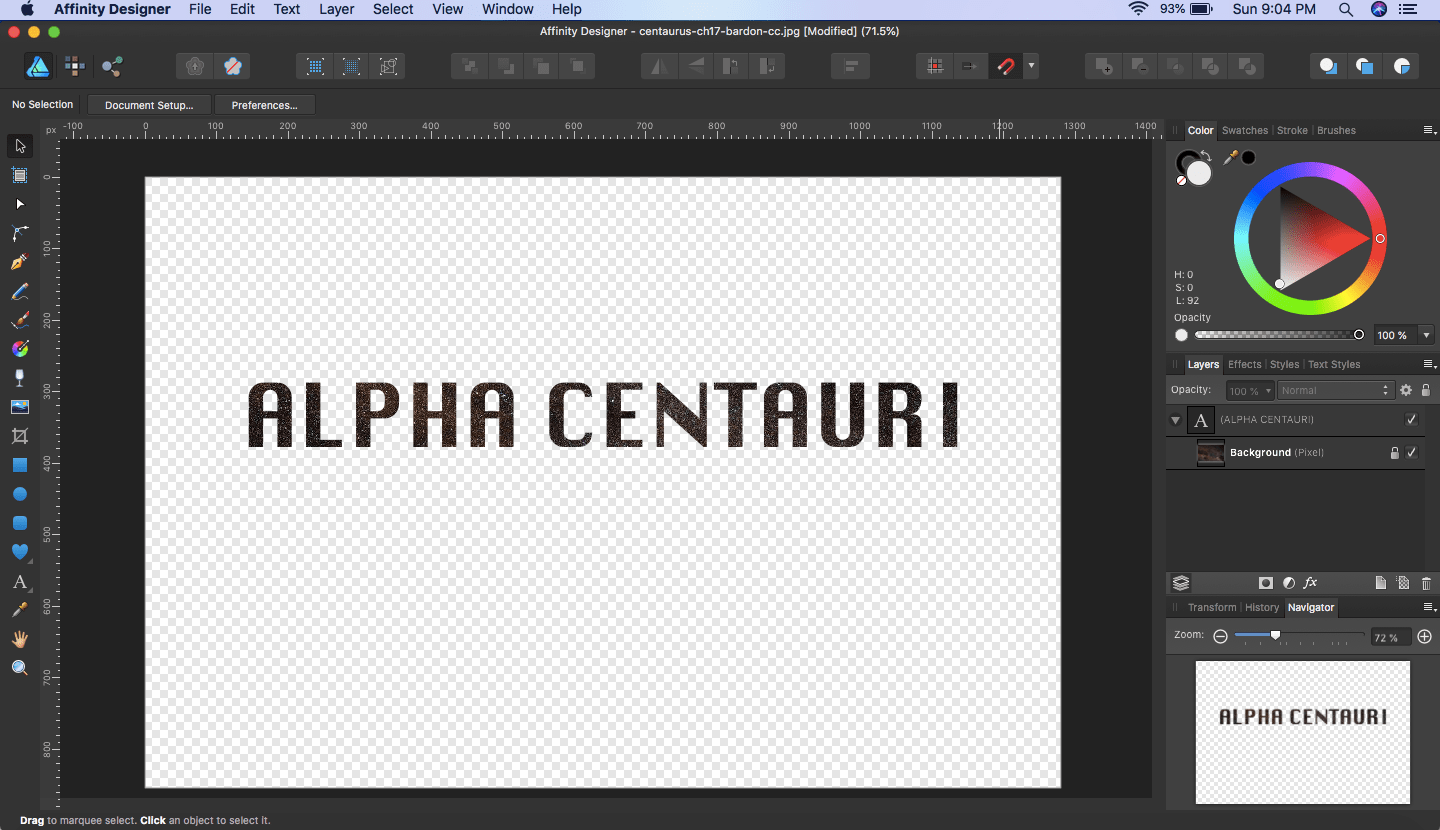Open the Layer menu
This screenshot has width=1440, height=830.
point(336,9)
